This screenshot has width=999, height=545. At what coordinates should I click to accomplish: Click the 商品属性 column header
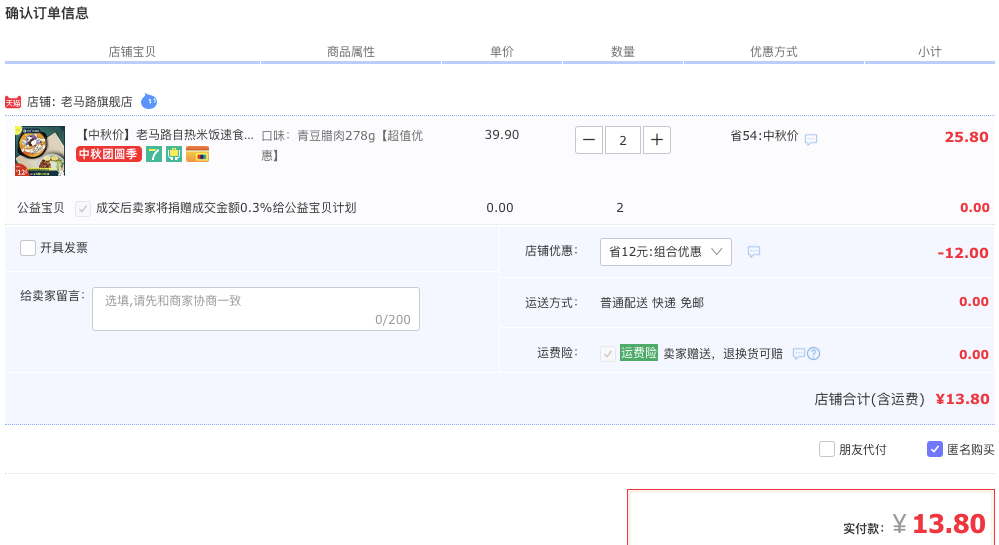[350, 52]
